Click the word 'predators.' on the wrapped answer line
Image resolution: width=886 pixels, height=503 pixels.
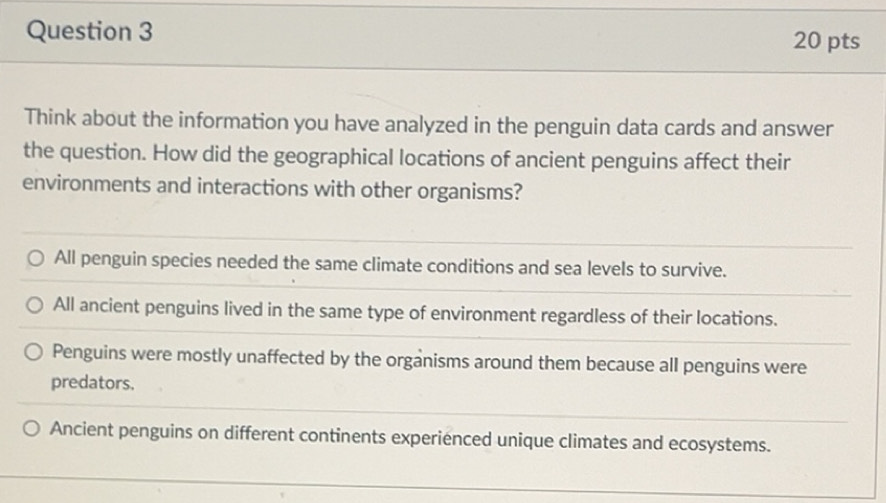(92, 382)
